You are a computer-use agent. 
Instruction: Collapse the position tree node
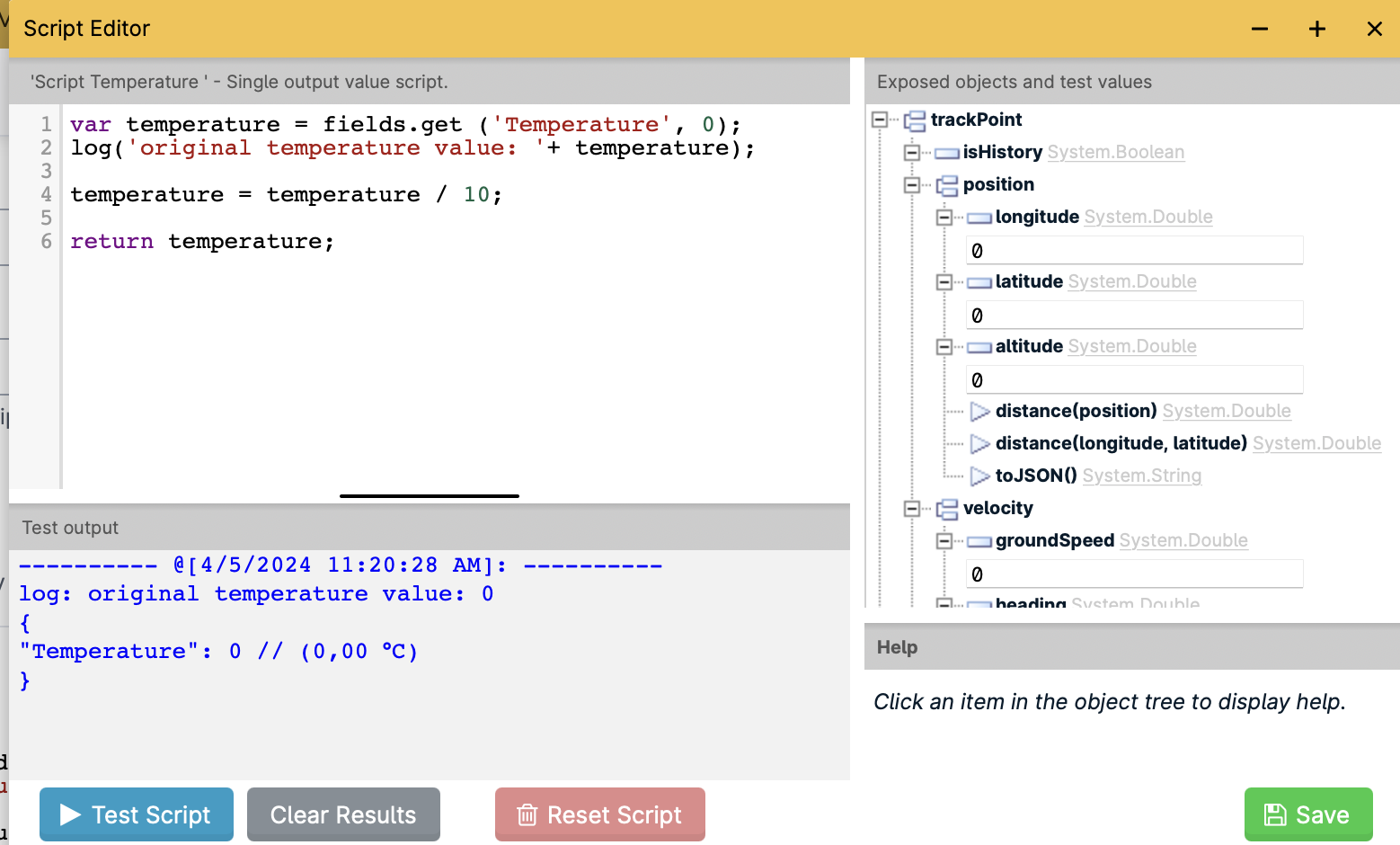click(x=912, y=184)
